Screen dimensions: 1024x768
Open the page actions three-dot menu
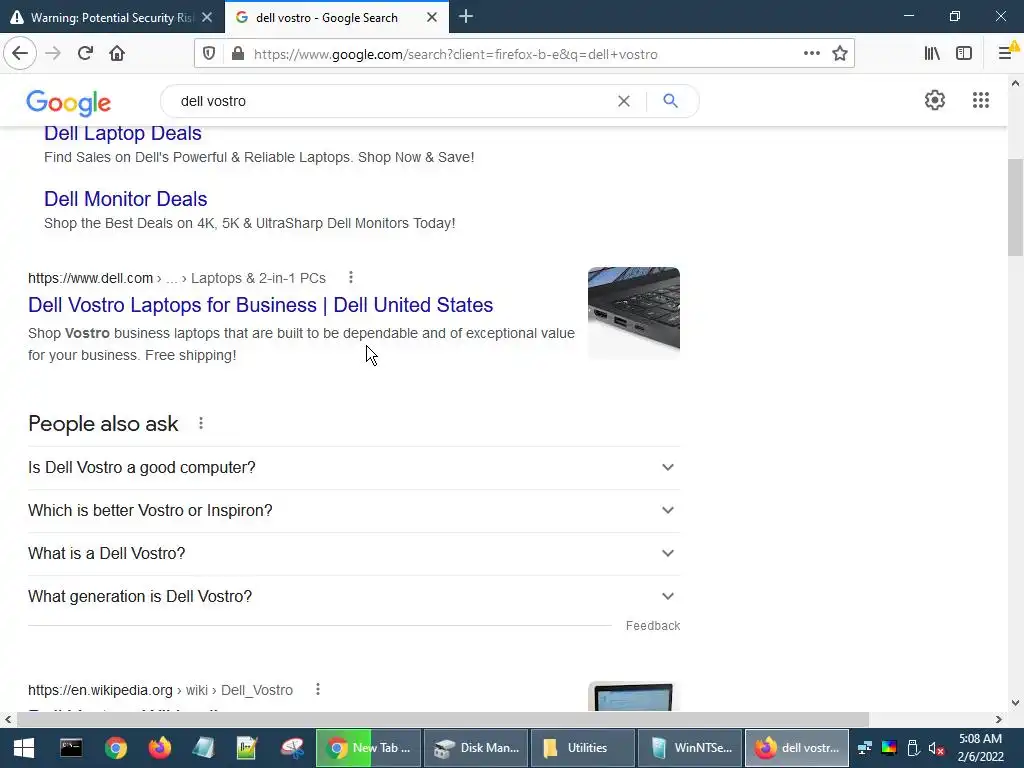812,54
